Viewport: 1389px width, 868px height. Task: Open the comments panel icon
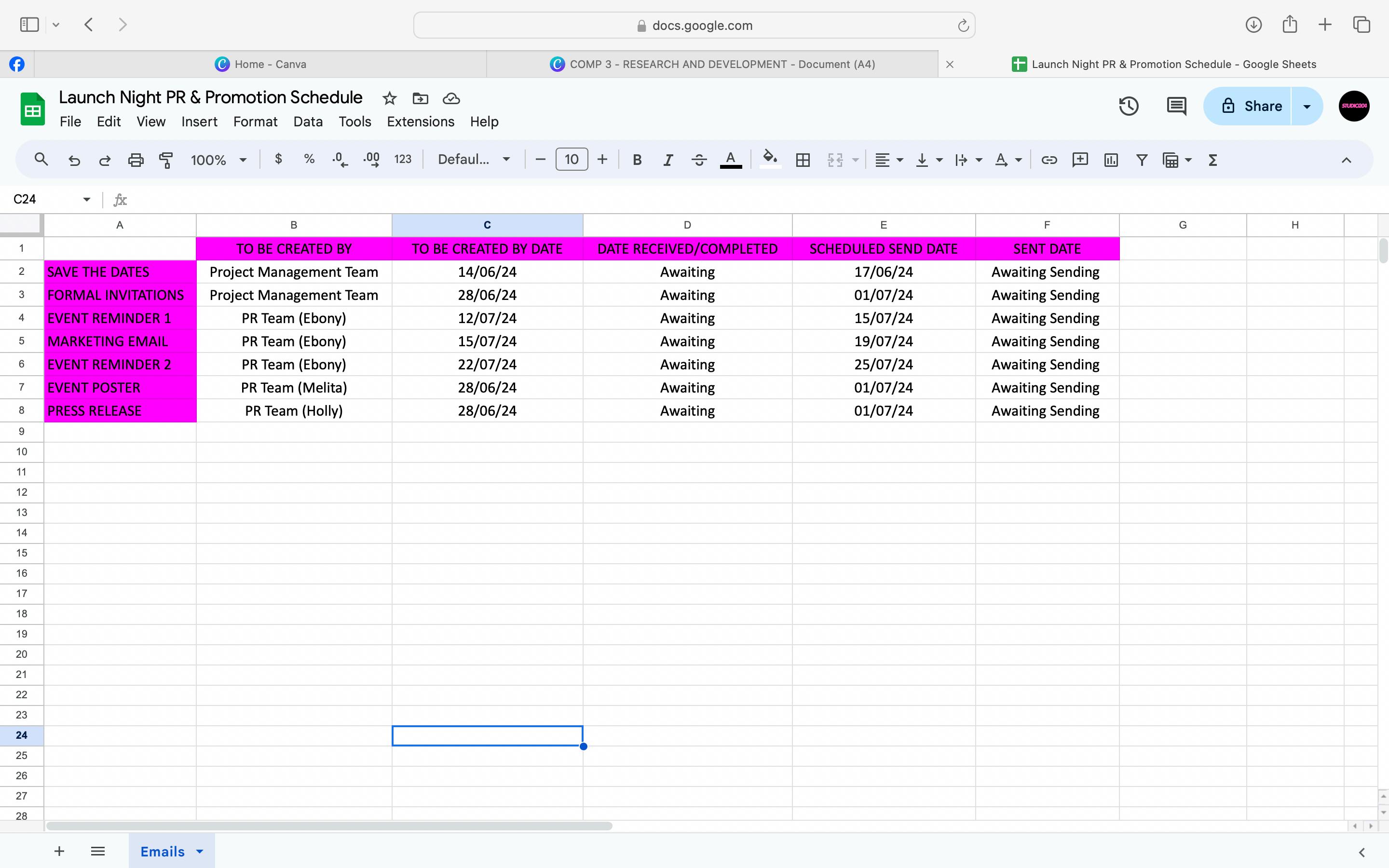1176,106
